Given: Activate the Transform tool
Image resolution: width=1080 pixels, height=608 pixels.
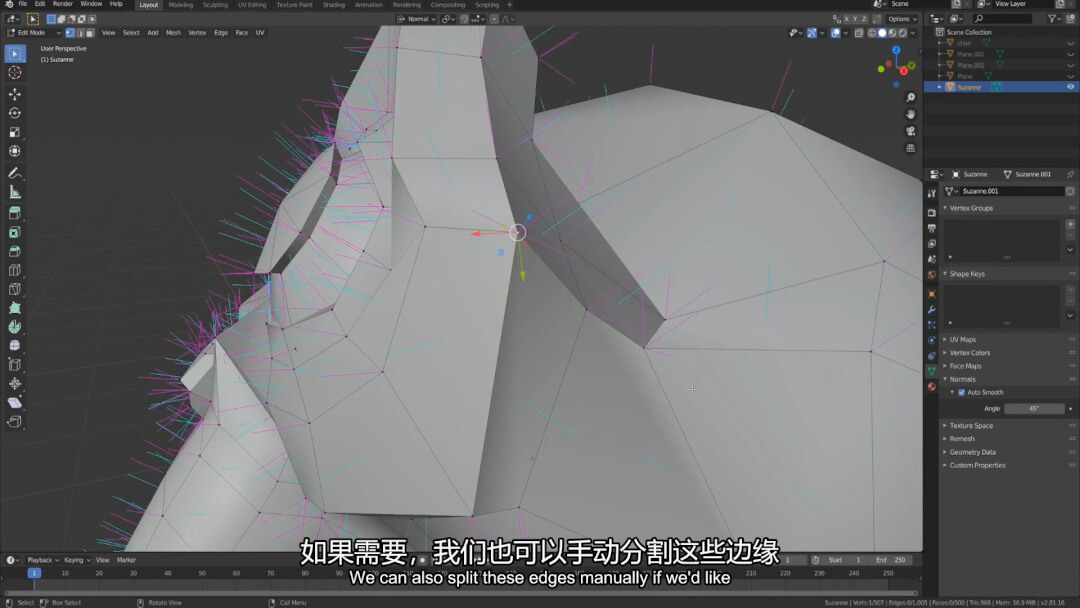Looking at the screenshot, I should pyautogui.click(x=14, y=151).
